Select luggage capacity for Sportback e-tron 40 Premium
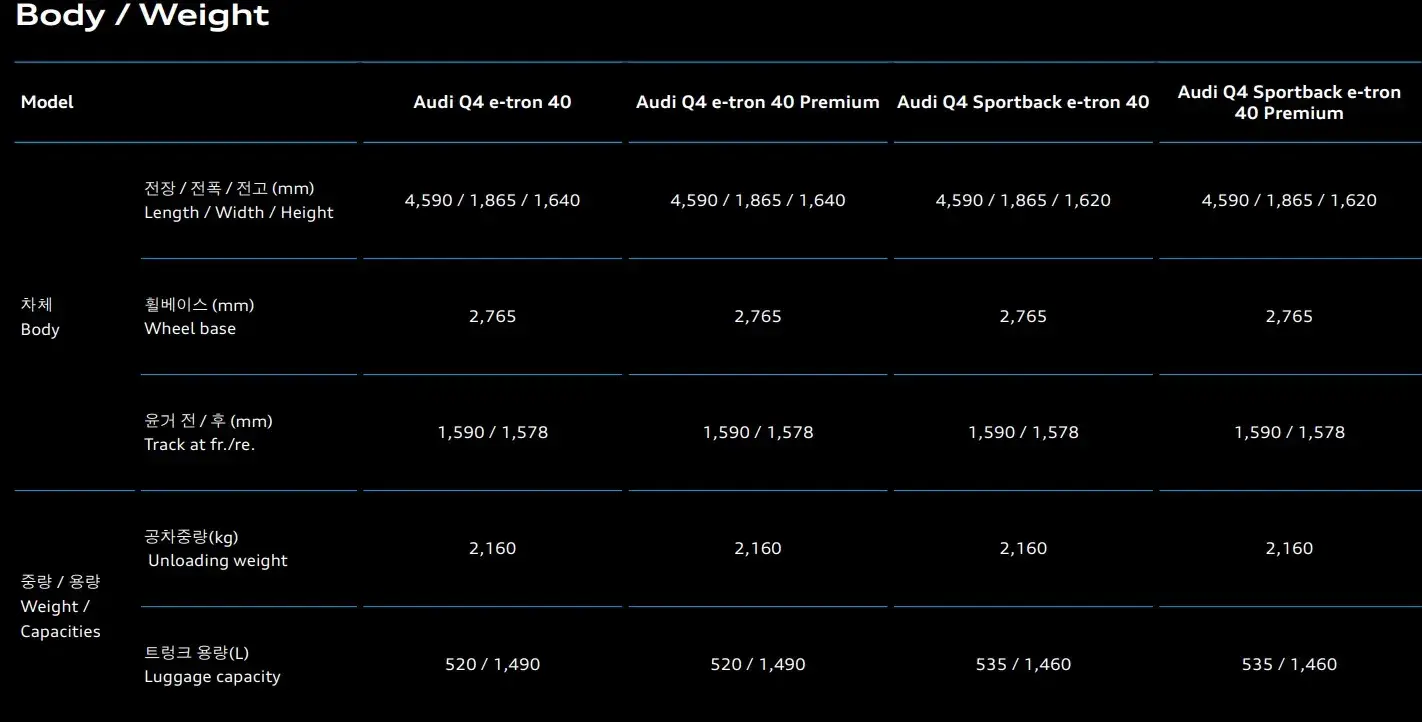1422x722 pixels. click(1289, 664)
